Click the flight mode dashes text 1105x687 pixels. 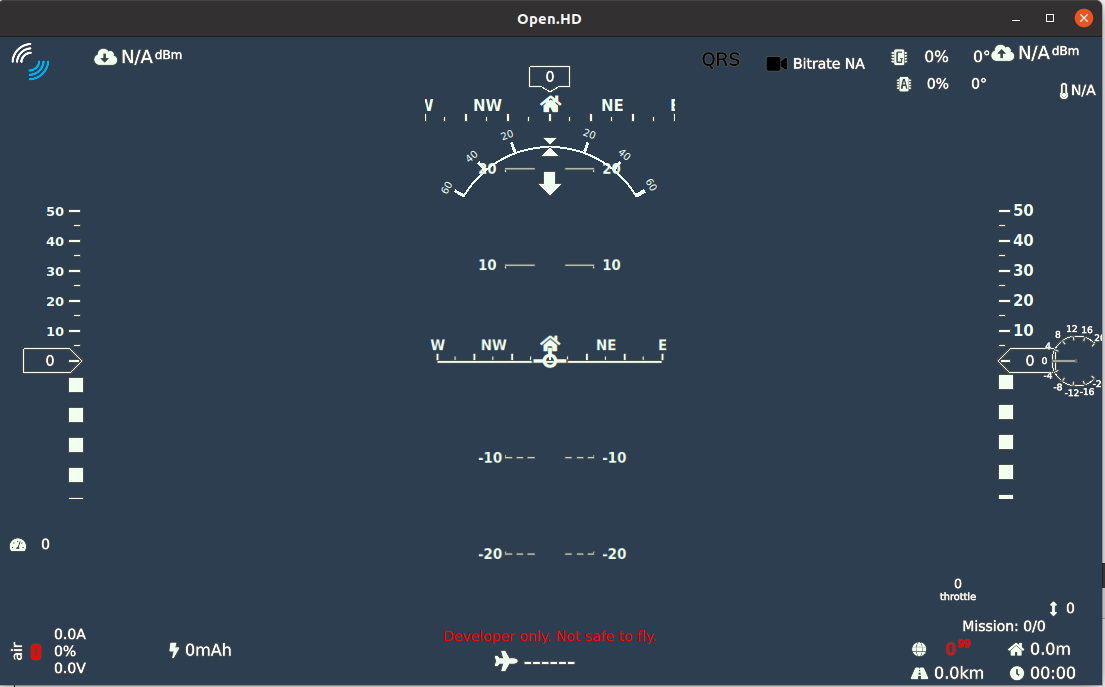(x=549, y=662)
